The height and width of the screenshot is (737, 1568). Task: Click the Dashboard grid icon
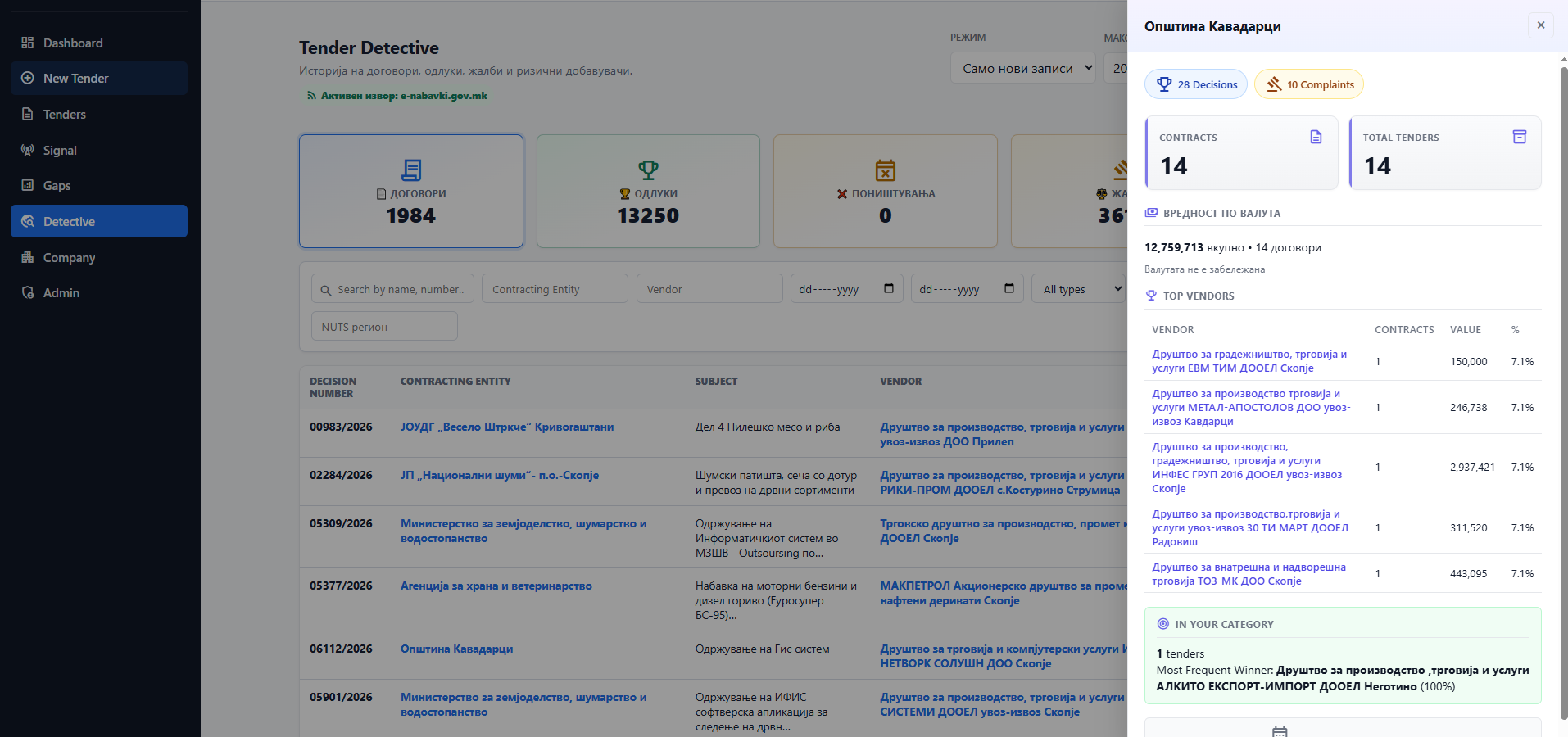click(x=28, y=43)
